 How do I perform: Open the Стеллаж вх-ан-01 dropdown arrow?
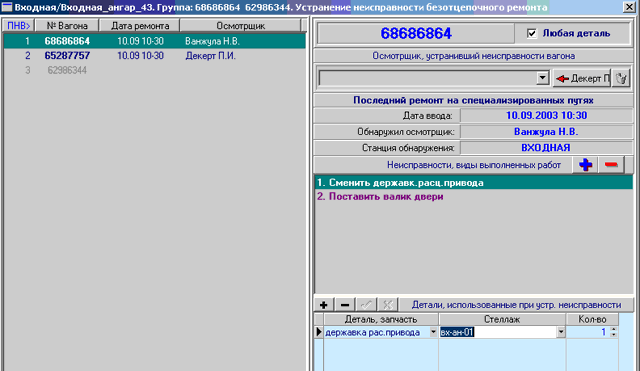(x=561, y=332)
